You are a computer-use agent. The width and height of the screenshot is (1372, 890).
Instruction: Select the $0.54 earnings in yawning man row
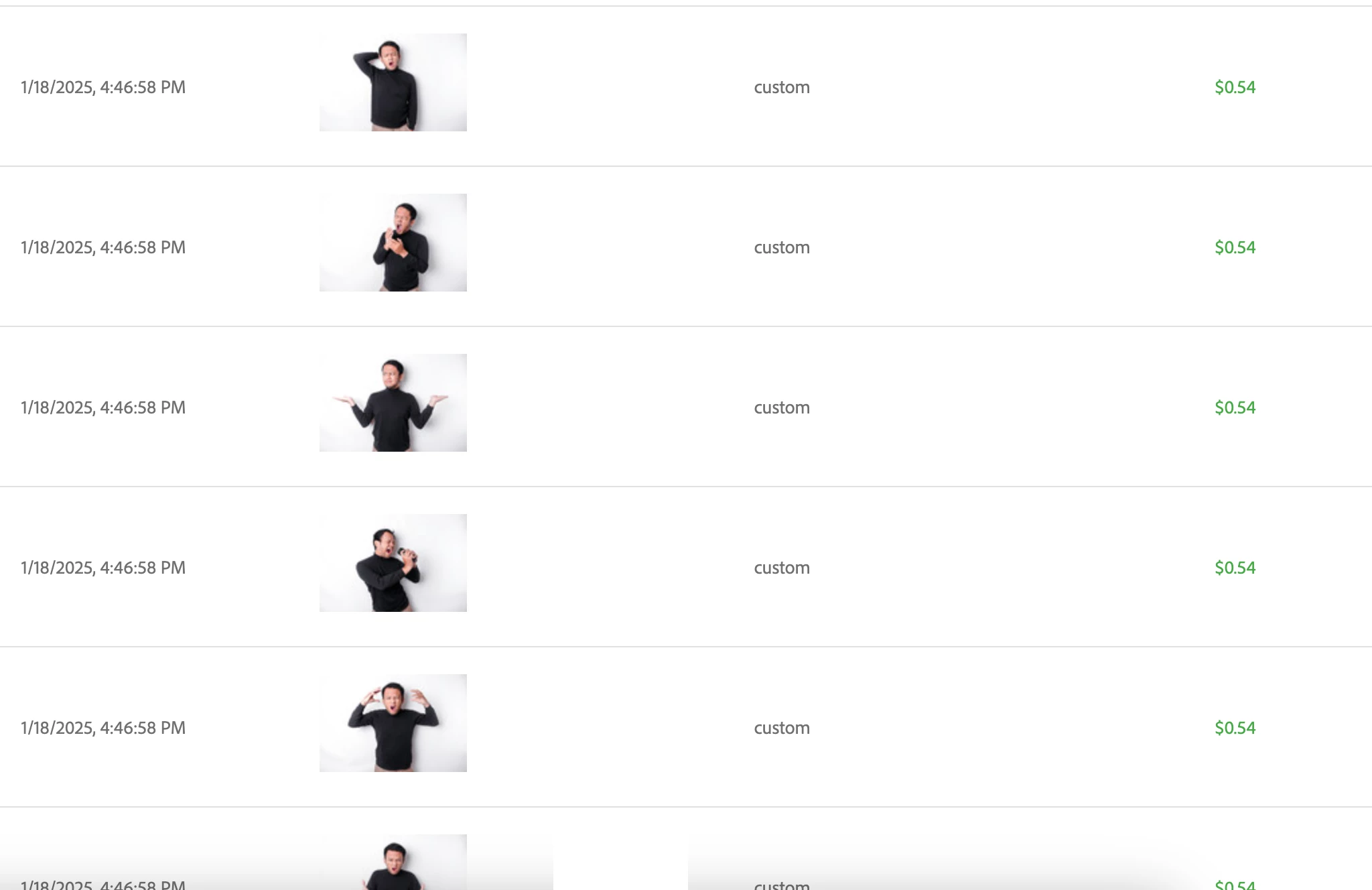(1235, 247)
